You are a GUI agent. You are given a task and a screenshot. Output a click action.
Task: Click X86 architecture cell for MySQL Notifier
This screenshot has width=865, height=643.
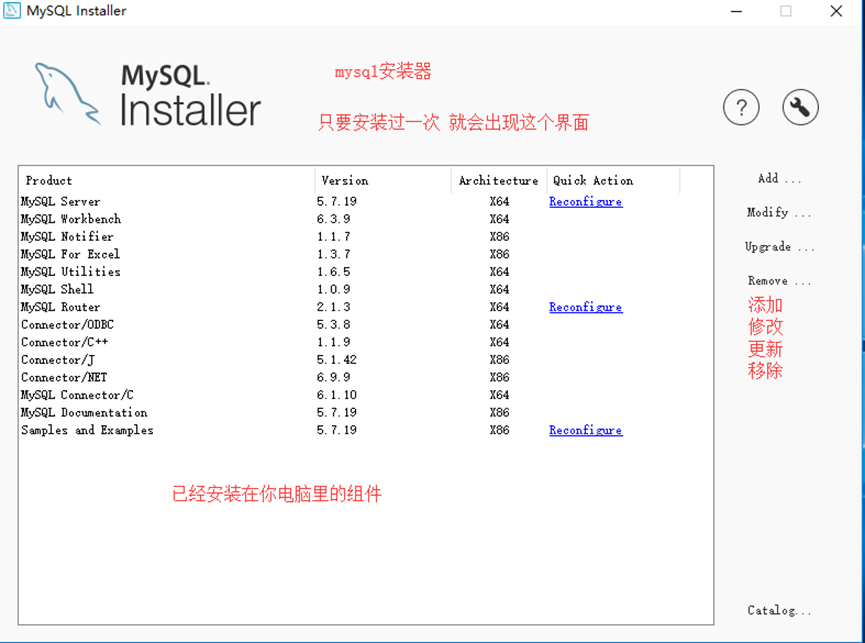click(x=499, y=237)
